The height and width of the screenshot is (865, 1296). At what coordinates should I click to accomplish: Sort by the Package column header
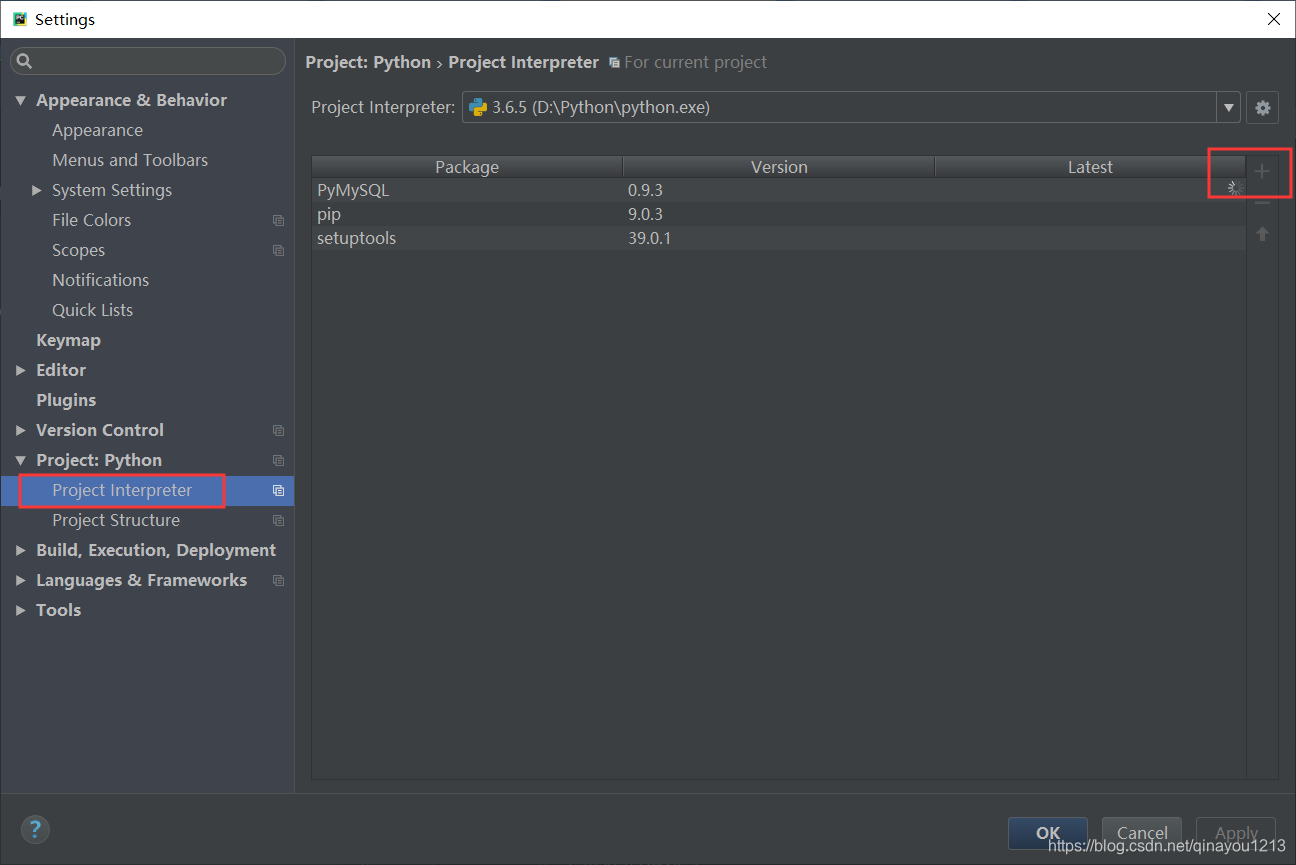tap(467, 167)
